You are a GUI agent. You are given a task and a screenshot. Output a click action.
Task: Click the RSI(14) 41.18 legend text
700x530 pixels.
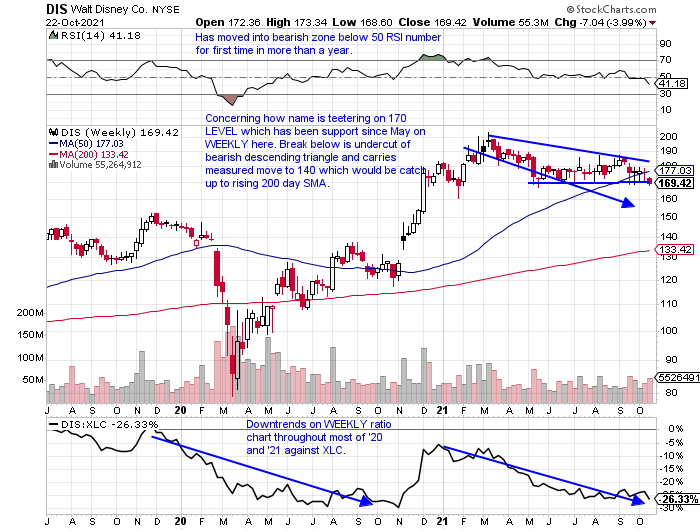coord(100,35)
